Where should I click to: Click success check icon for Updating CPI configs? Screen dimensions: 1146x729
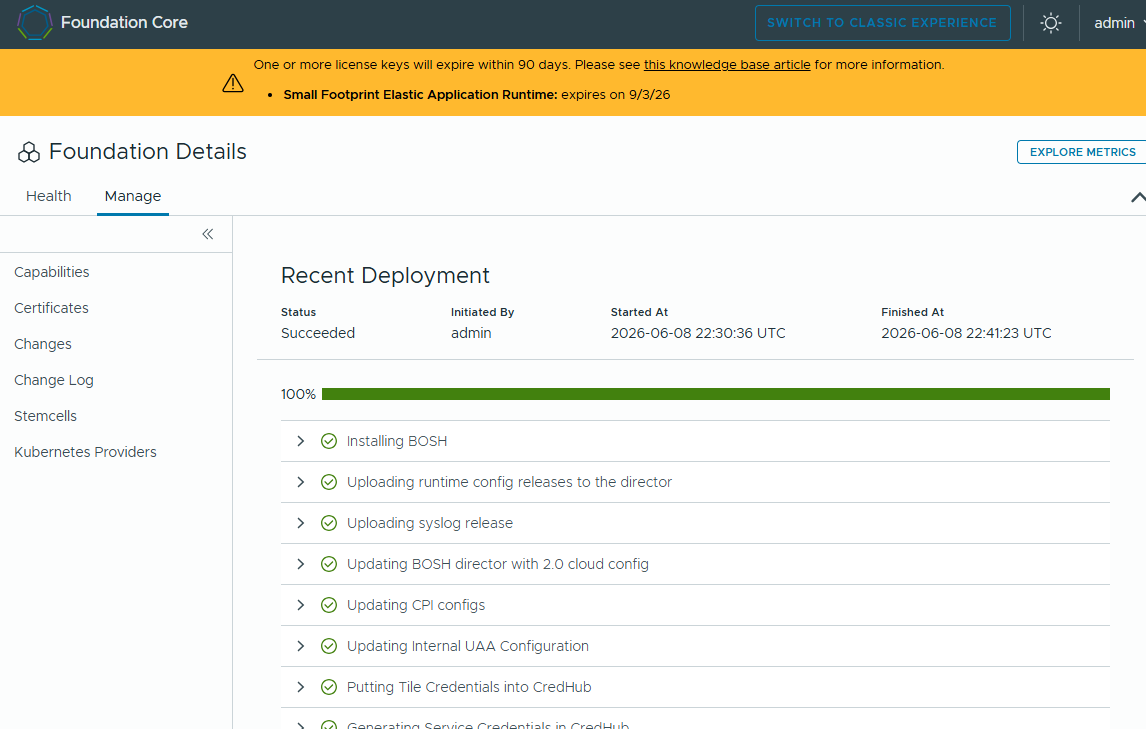[329, 605]
